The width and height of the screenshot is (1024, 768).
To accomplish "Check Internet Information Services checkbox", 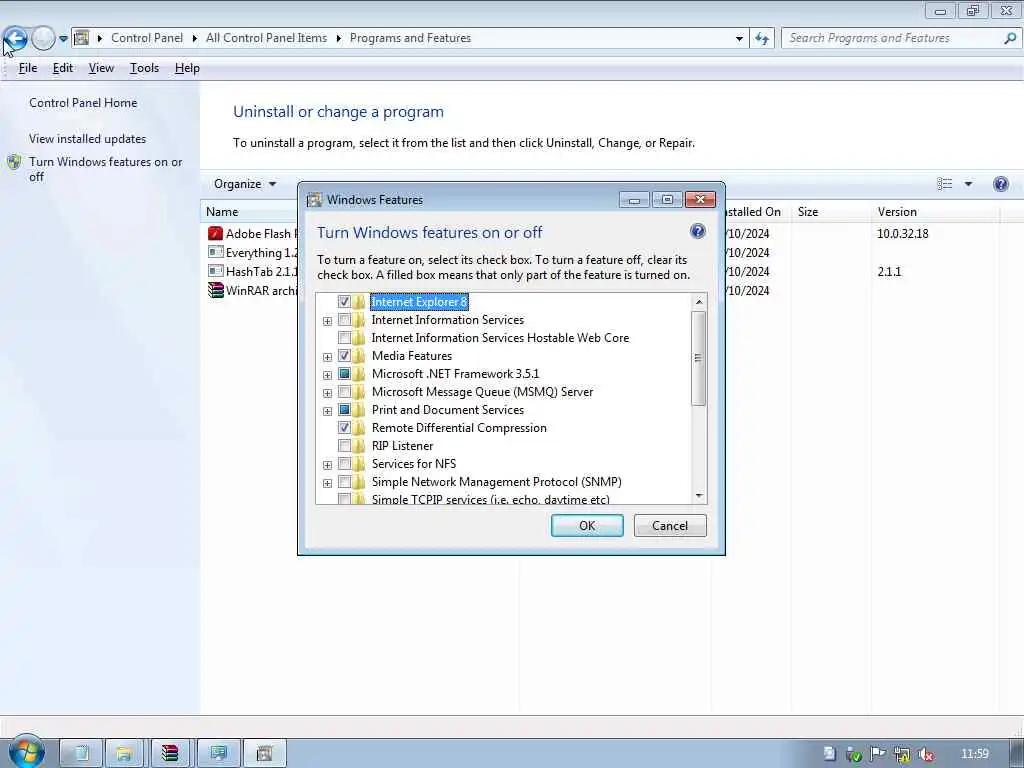I will click(x=344, y=320).
